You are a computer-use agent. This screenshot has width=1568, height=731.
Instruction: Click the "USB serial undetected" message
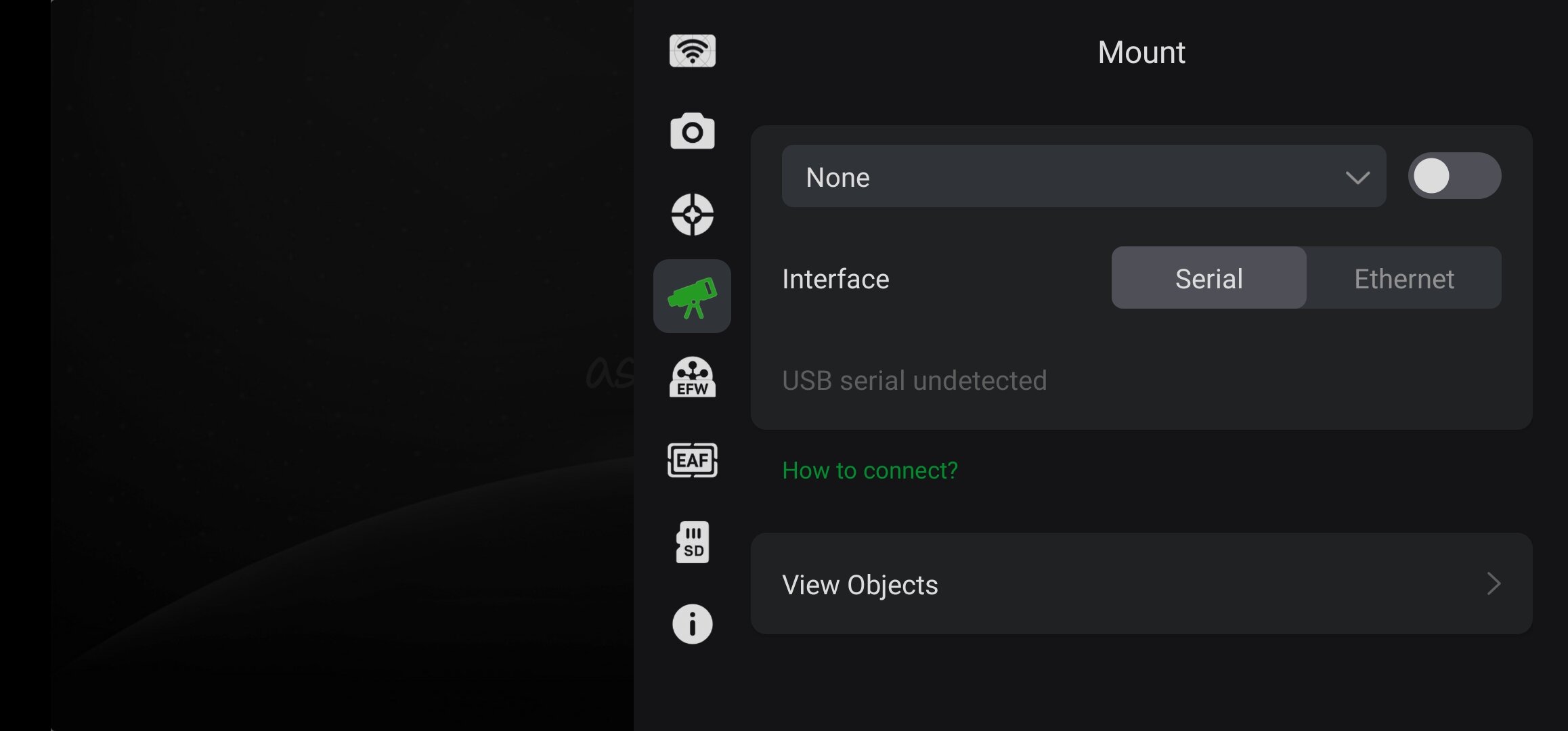click(914, 380)
